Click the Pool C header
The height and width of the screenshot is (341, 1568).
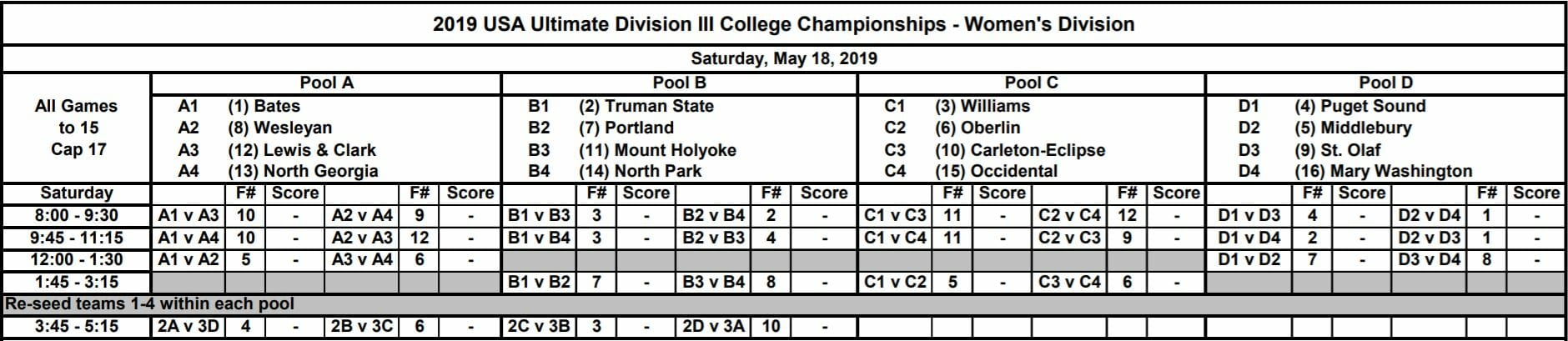[x=1031, y=83]
